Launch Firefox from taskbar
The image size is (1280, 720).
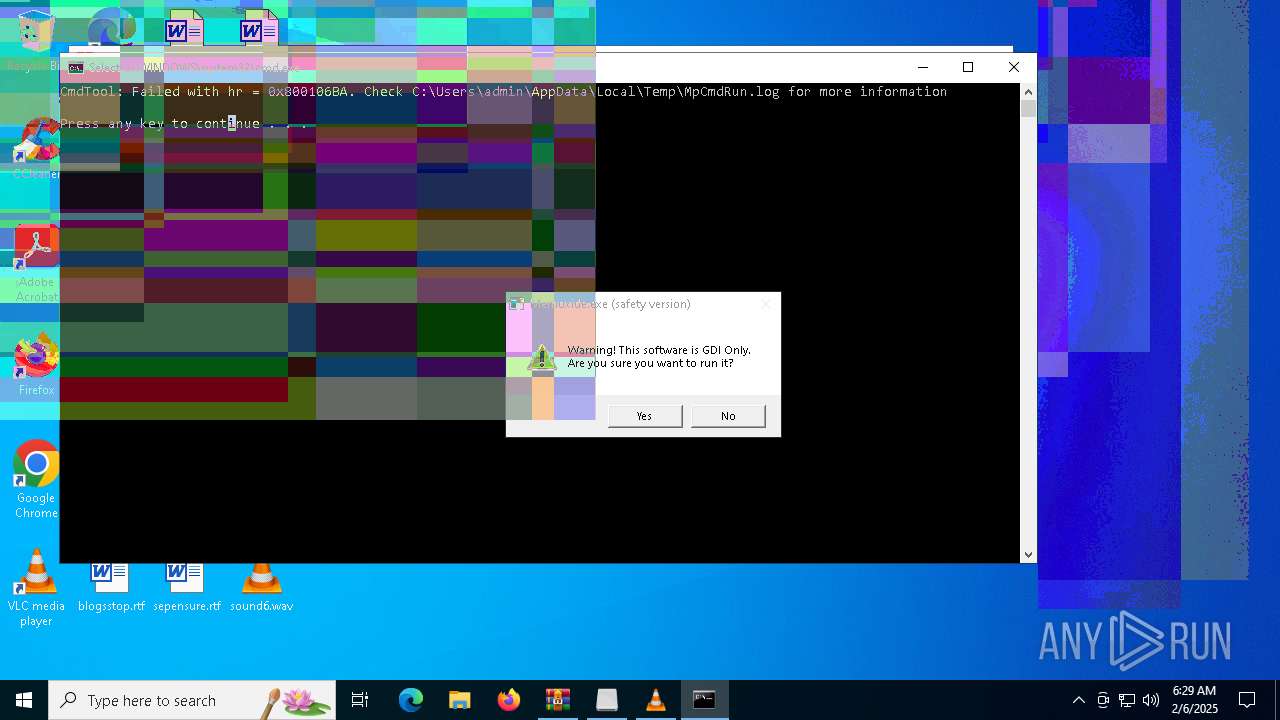coord(508,700)
